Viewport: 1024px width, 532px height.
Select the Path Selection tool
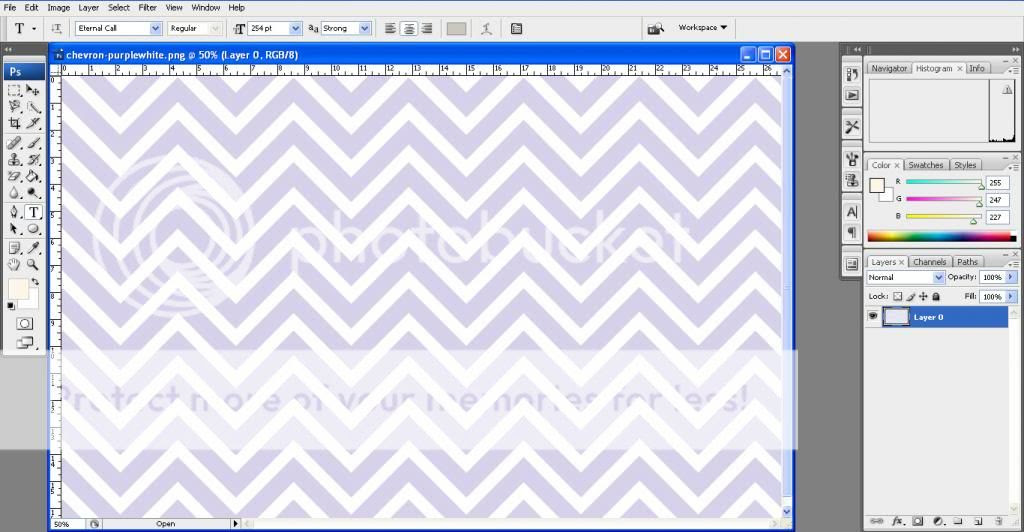(x=14, y=229)
